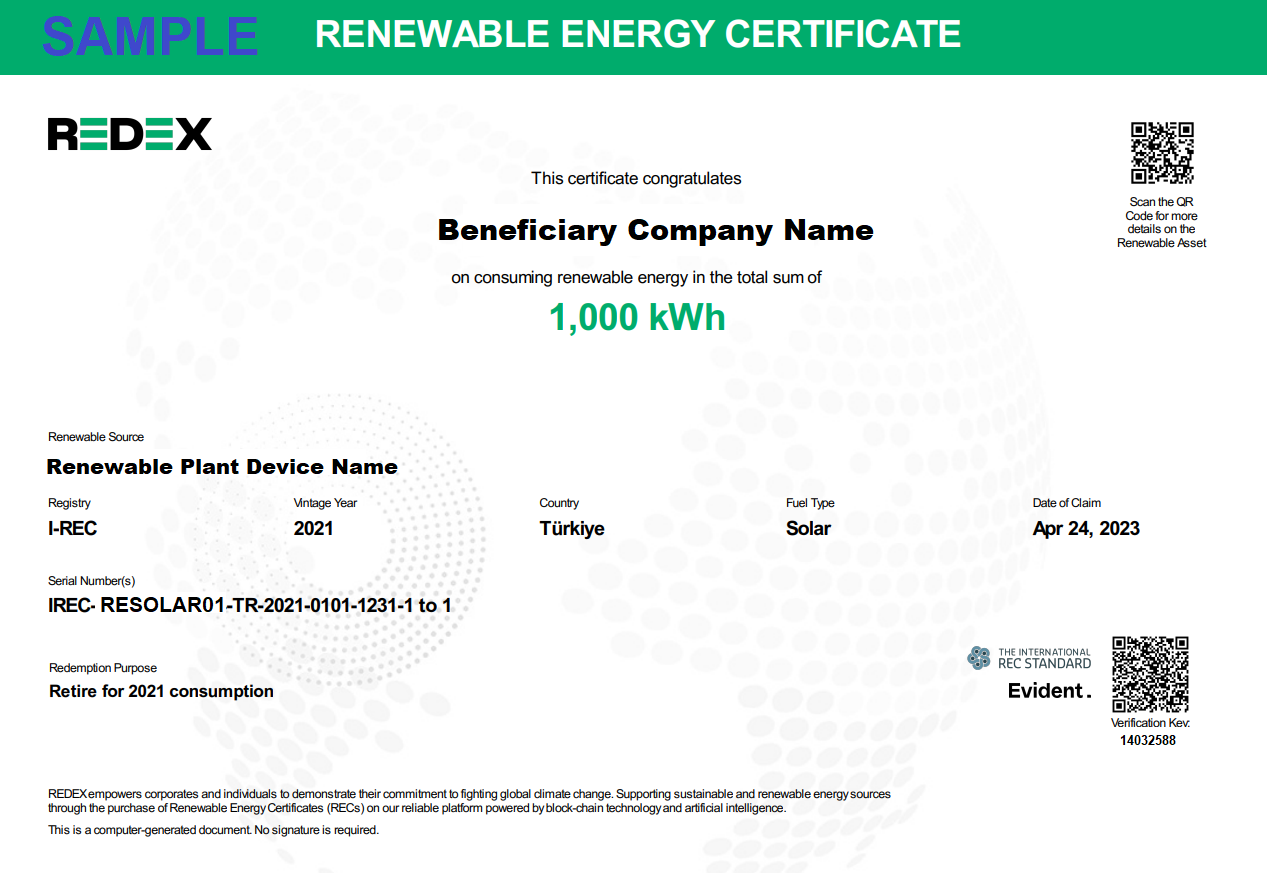Click the International REC Standard logo
This screenshot has height=873, width=1267.
(x=1029, y=658)
